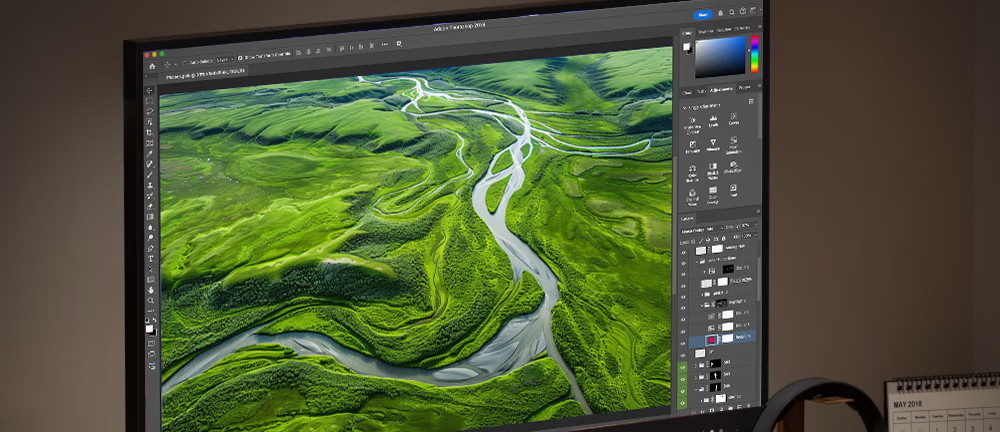Open the Color panel tab
This screenshot has width=1000, height=432.
point(687,33)
